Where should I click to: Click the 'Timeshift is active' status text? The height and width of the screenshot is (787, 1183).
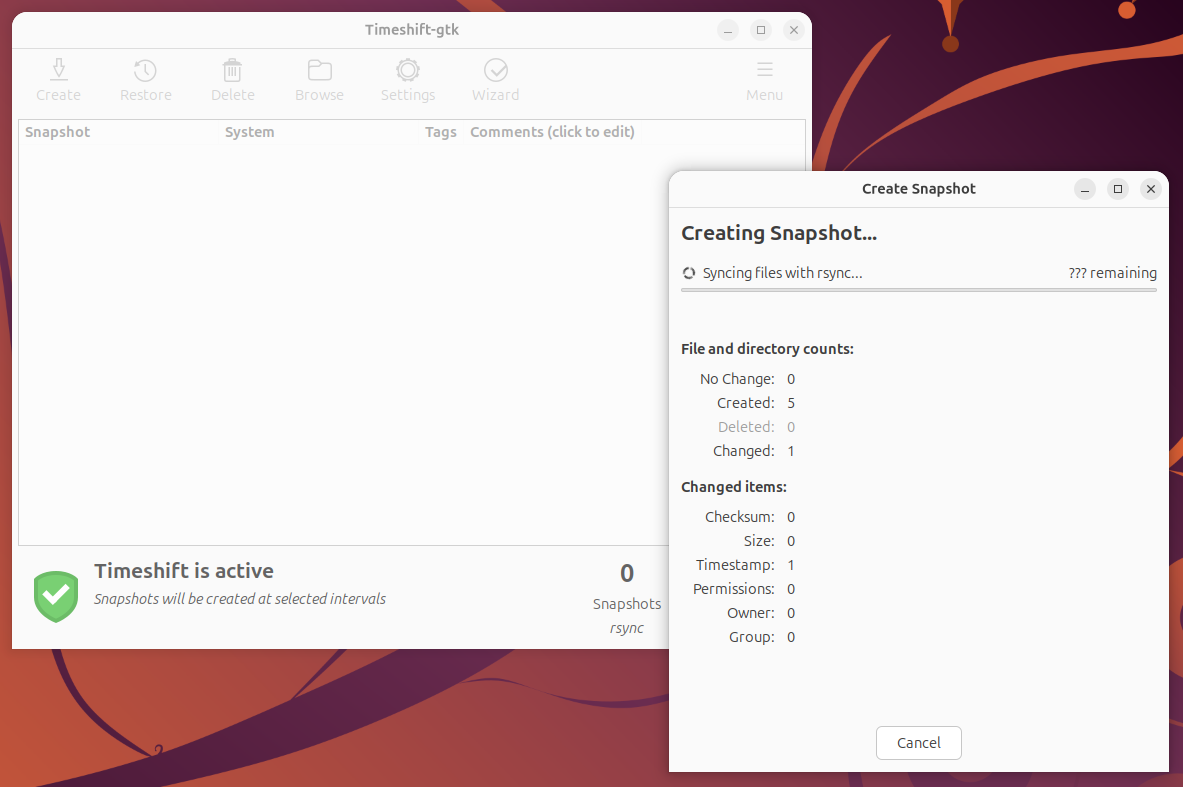click(x=183, y=571)
